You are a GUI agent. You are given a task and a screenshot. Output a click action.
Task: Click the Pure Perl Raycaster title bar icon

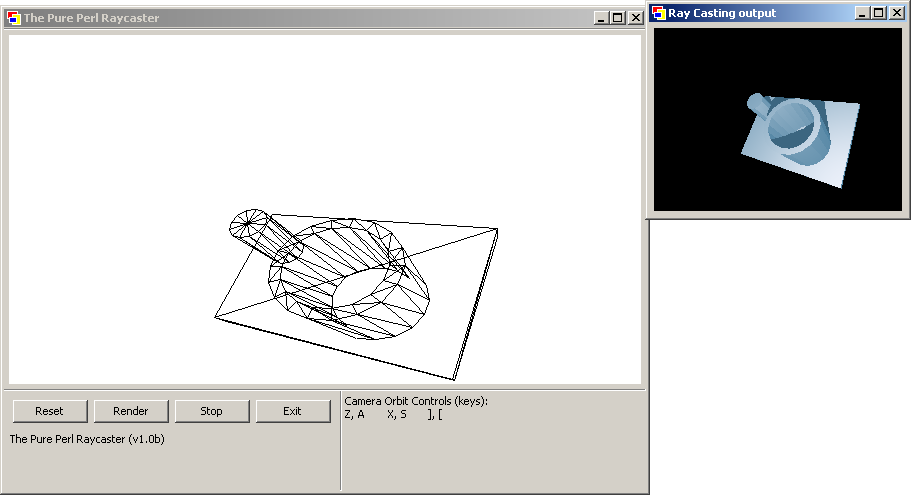(x=14, y=18)
